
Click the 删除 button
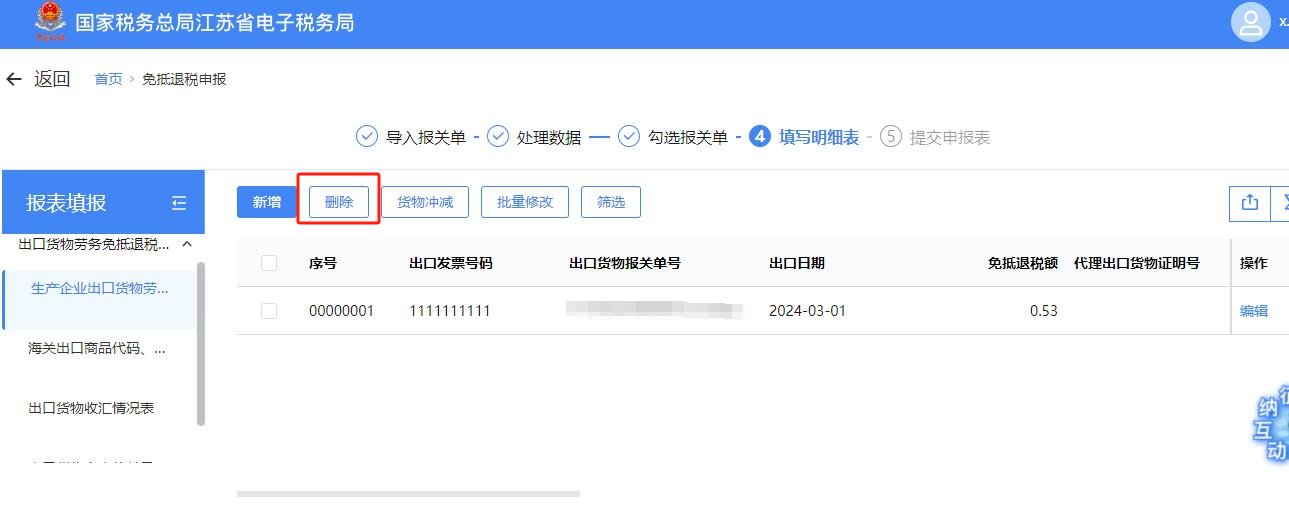(x=339, y=202)
